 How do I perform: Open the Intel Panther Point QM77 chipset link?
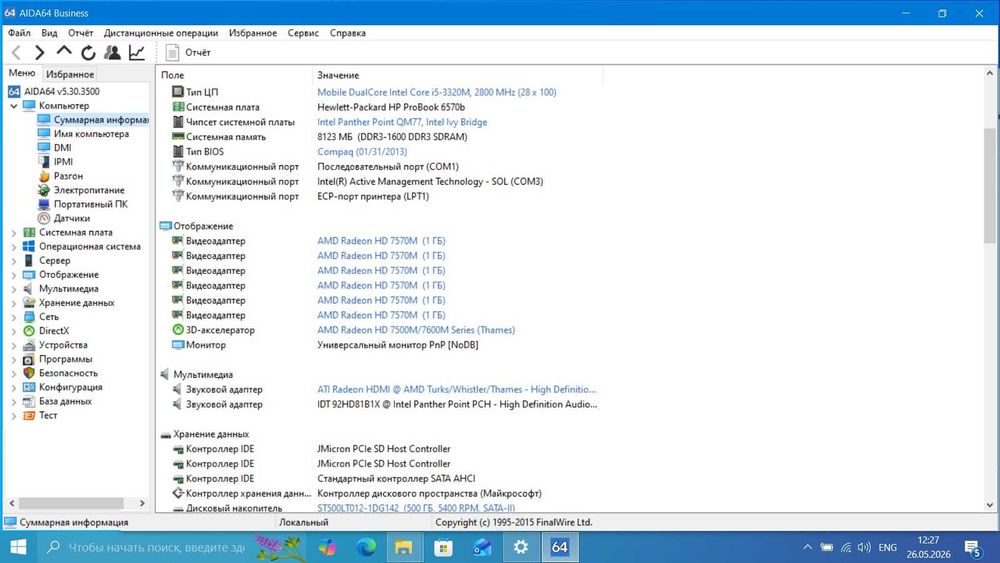point(402,122)
